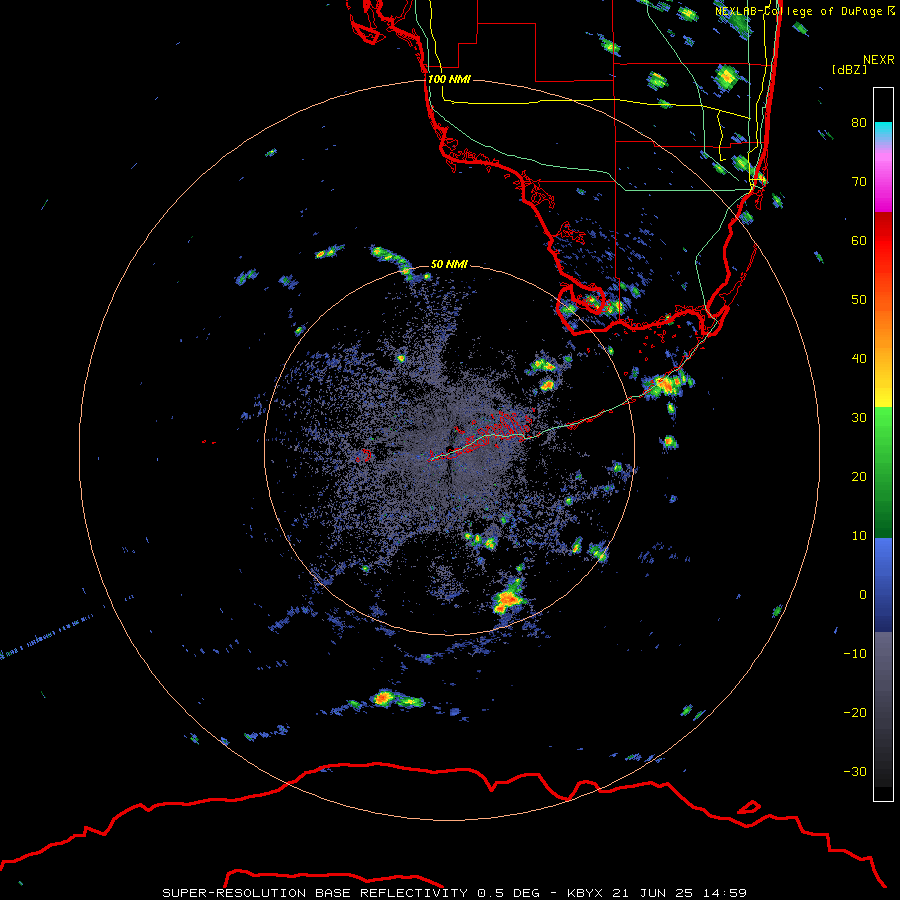
Task: Click the "NEXR" label above the scale
Action: tap(878, 60)
